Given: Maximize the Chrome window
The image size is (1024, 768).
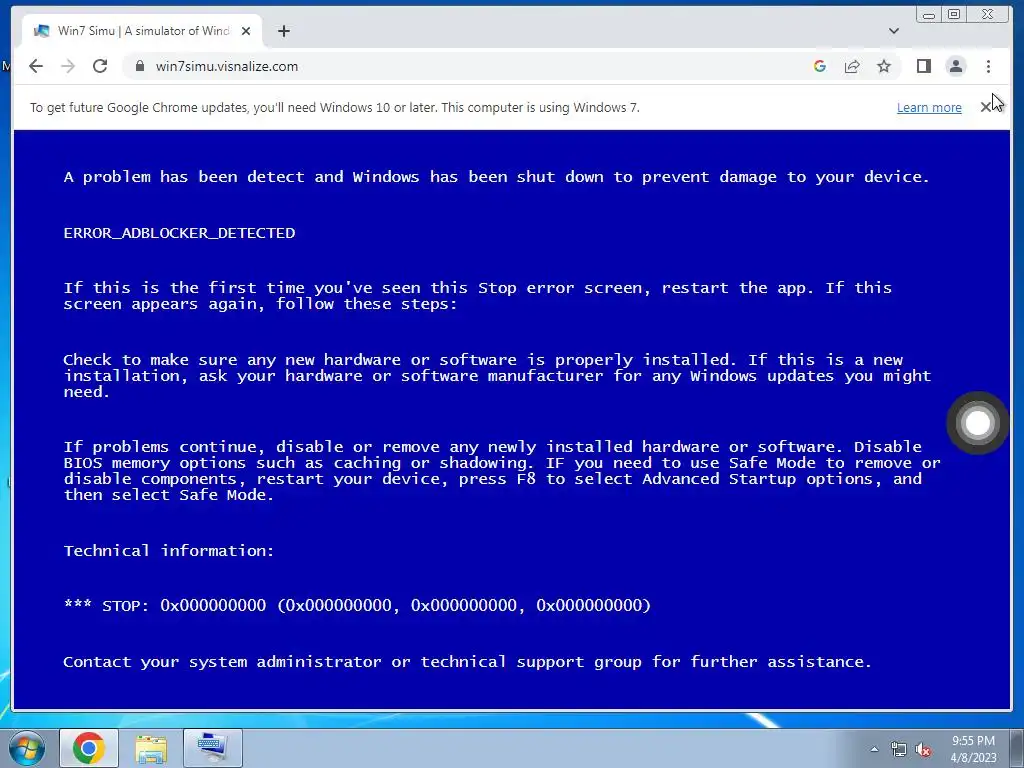Looking at the screenshot, I should (x=954, y=14).
